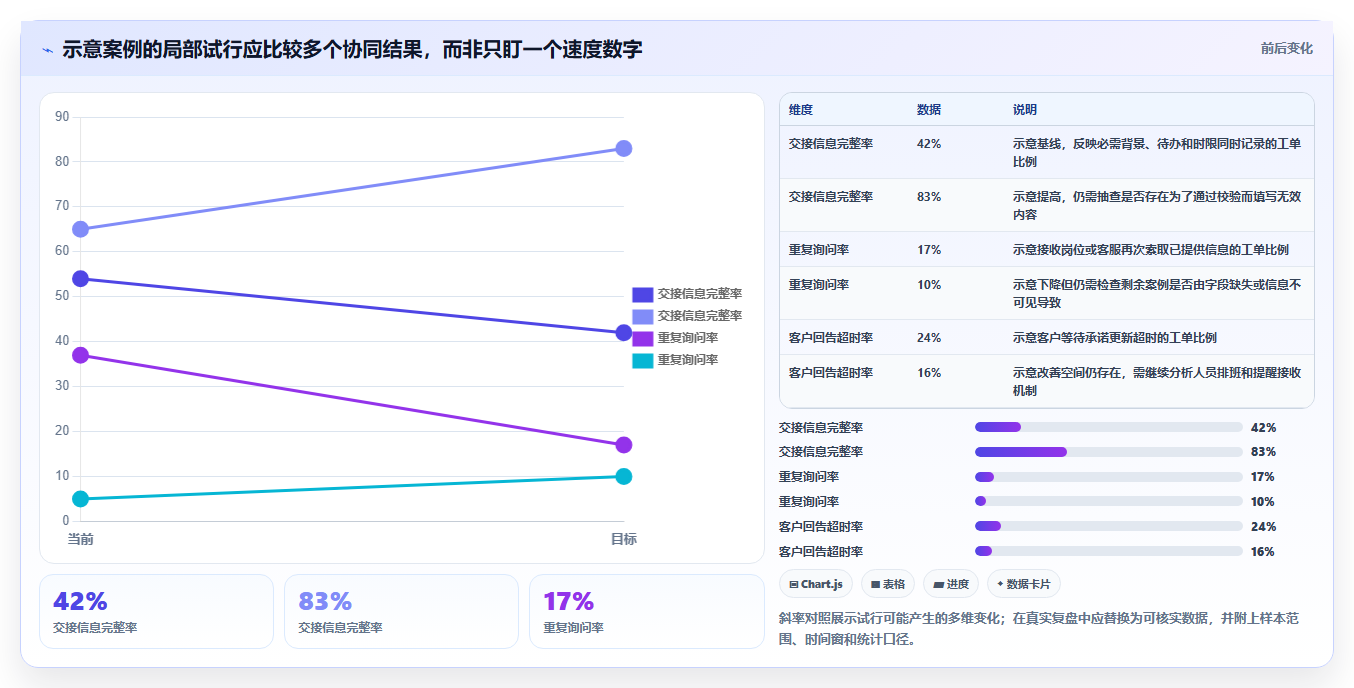This screenshot has height=688, width=1354.
Task: Select the 数据卡片 chip
Action: click(x=1024, y=584)
